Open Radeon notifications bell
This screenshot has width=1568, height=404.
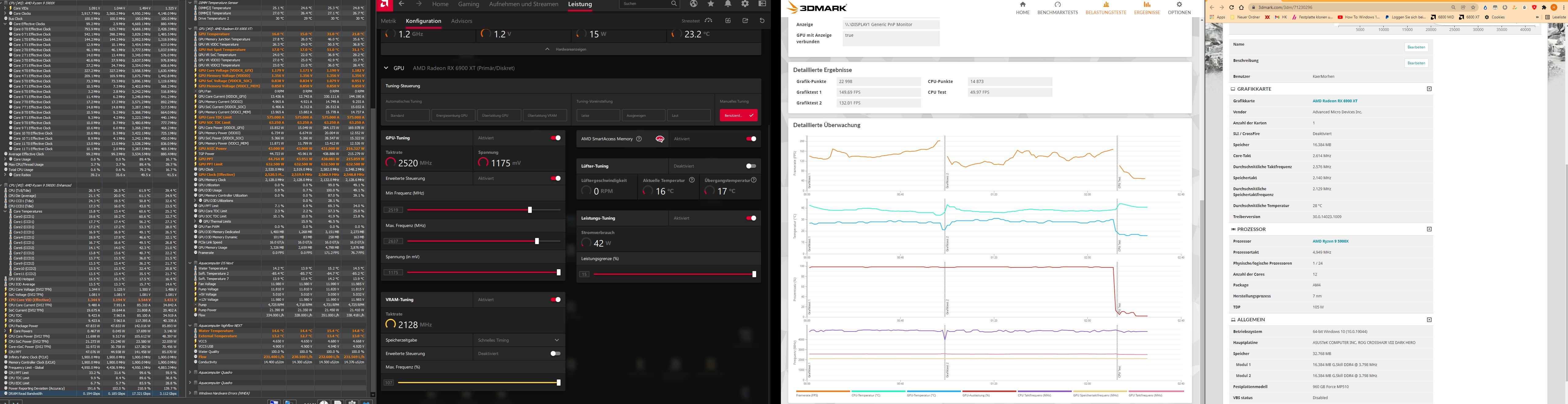tap(727, 4)
